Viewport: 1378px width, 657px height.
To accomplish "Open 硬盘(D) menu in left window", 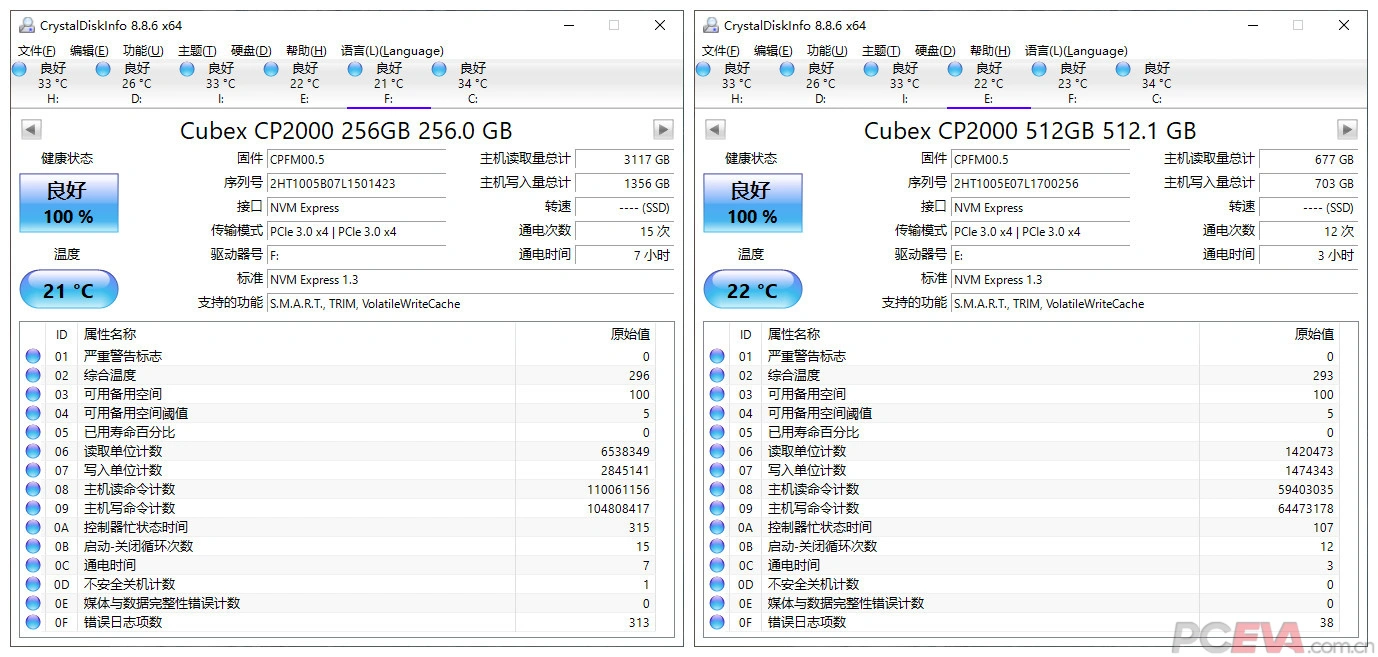I will click(x=251, y=51).
